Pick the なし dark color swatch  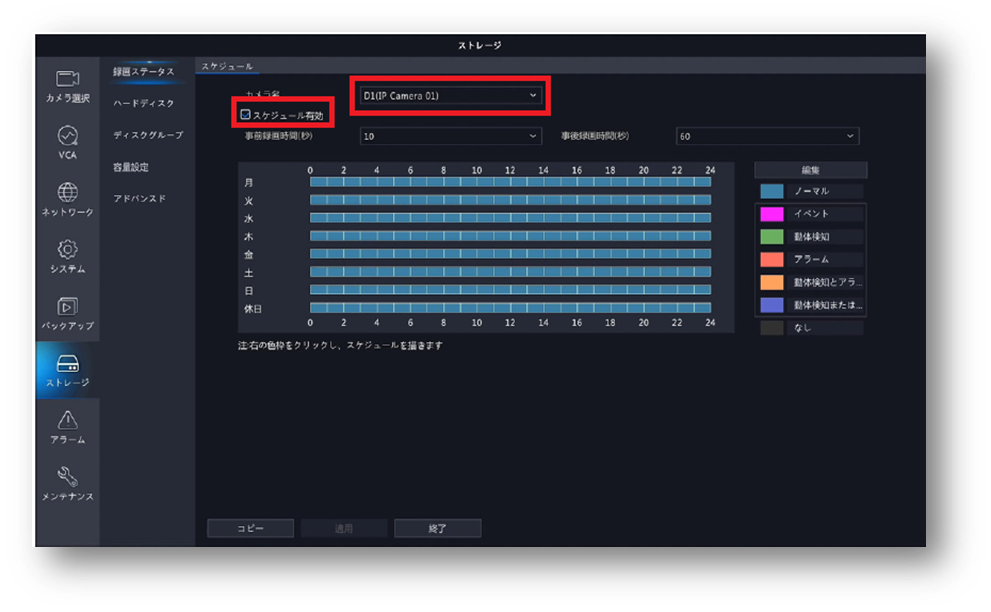pyautogui.click(x=772, y=327)
